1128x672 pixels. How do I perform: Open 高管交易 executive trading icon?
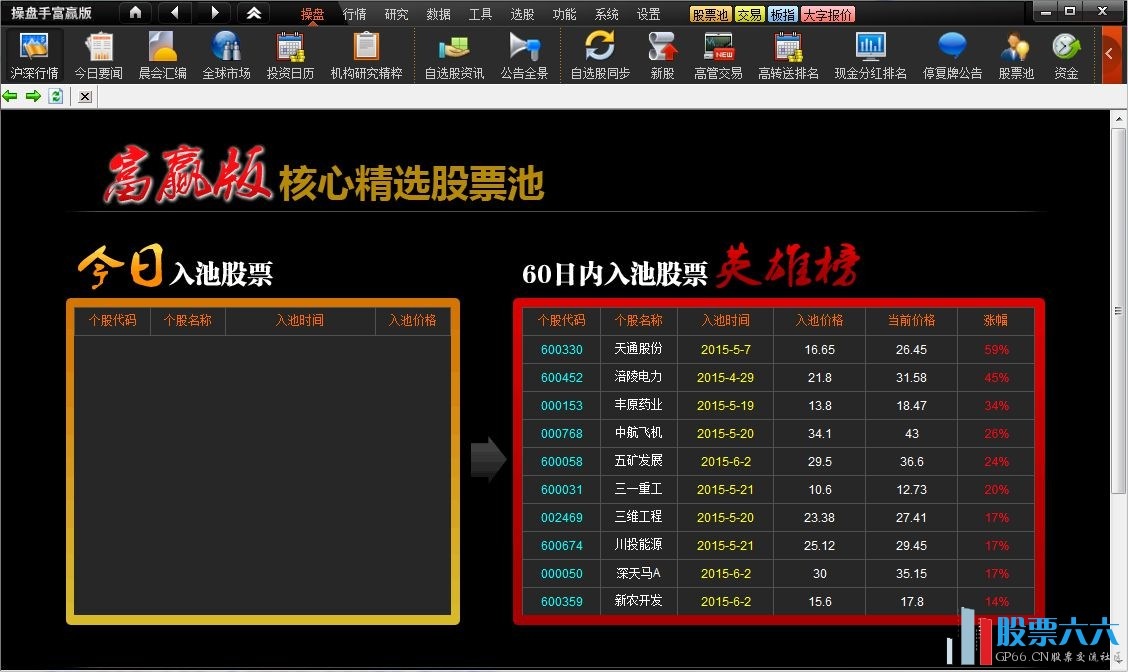tap(718, 55)
